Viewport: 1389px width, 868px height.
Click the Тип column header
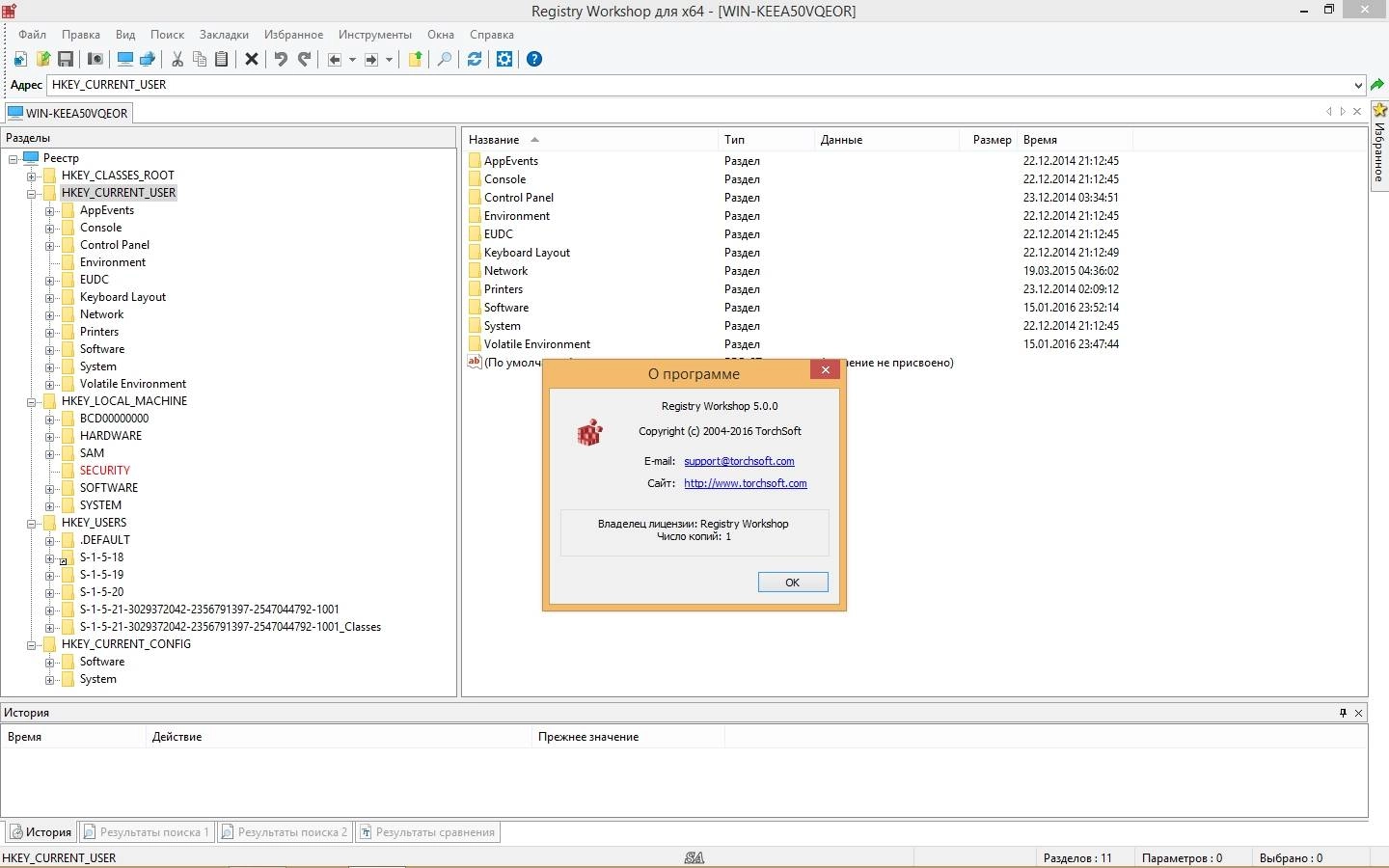click(x=767, y=140)
